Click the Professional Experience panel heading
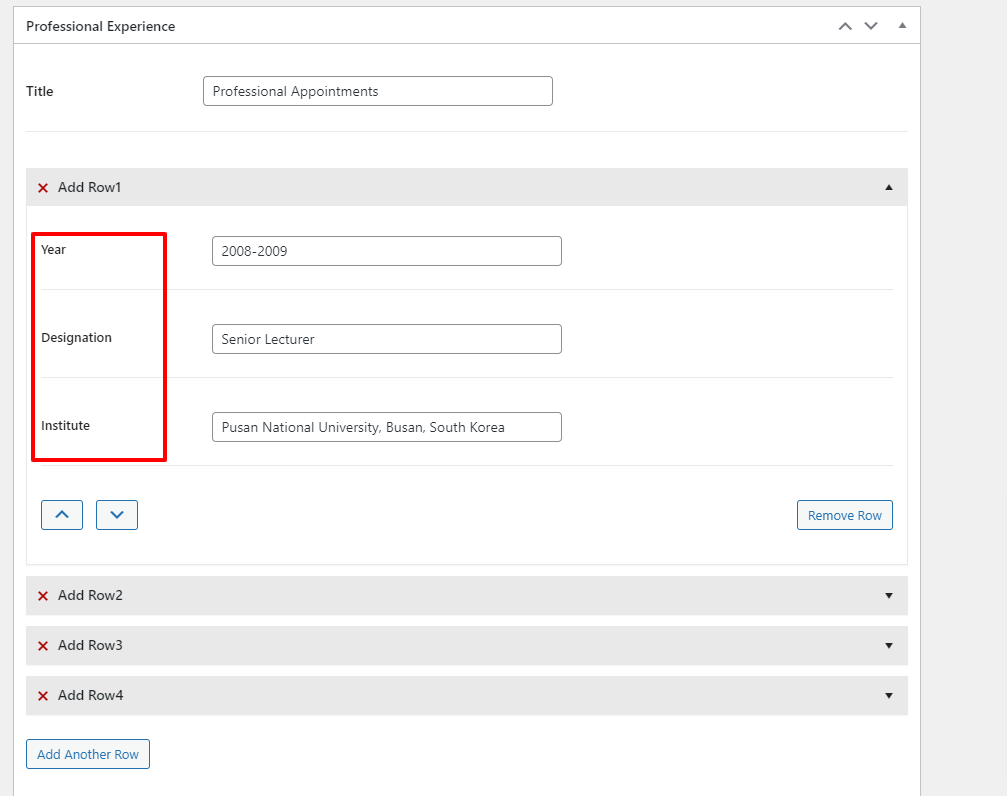 point(101,26)
